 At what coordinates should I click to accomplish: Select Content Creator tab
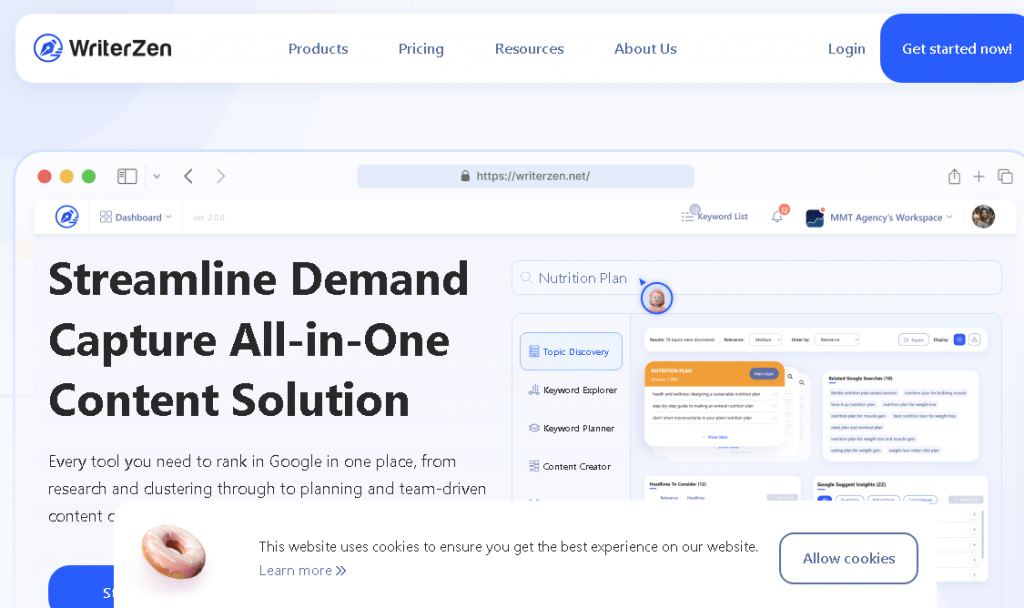[x=570, y=466]
